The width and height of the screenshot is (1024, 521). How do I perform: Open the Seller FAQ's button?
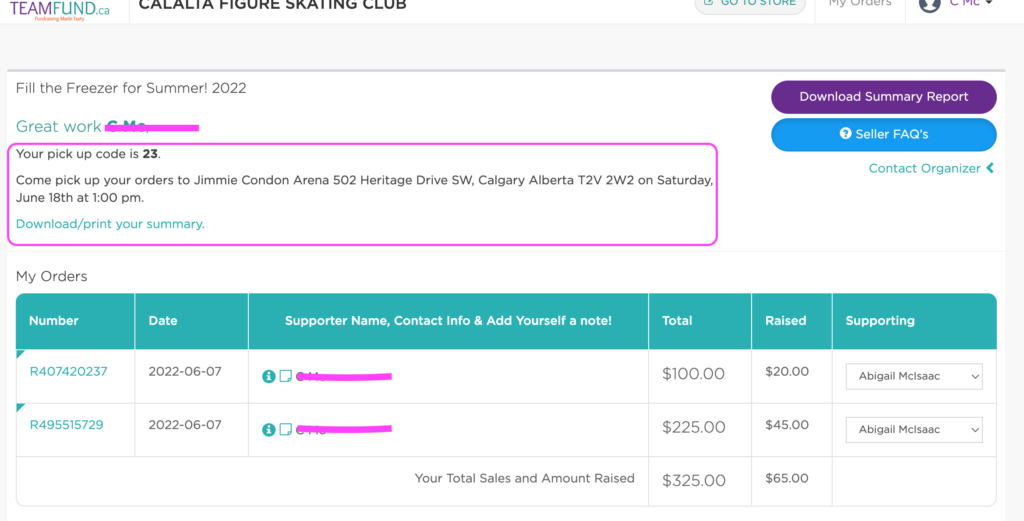click(x=883, y=134)
